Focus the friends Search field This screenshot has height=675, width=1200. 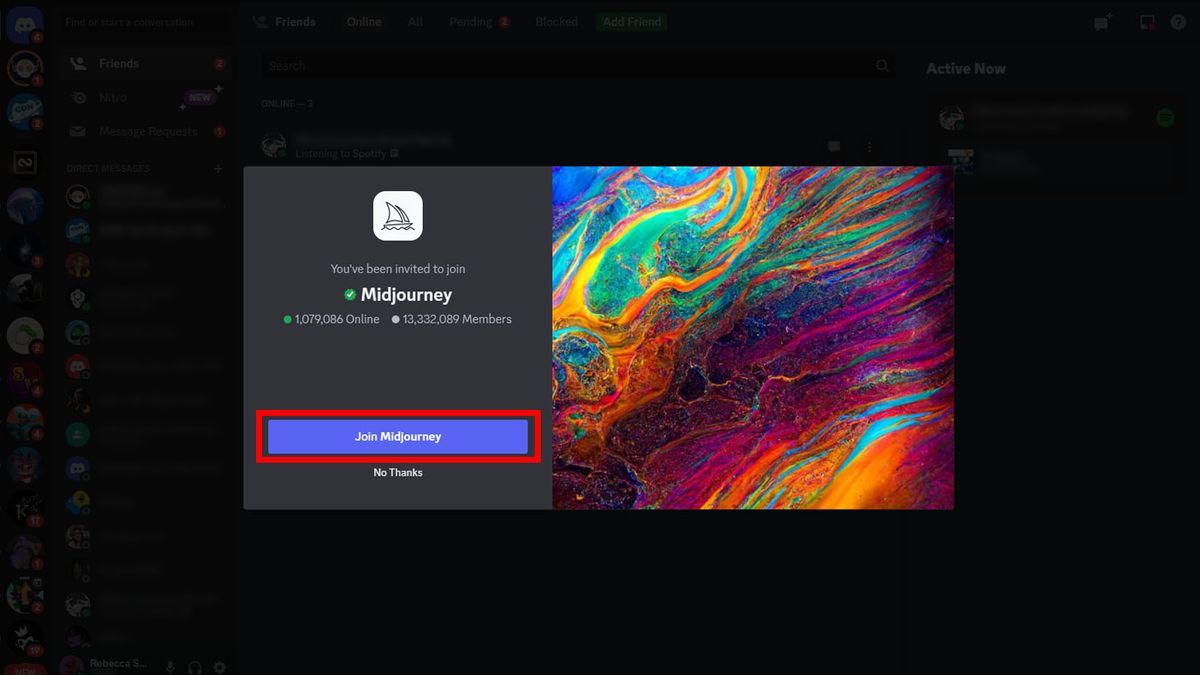[x=577, y=66]
